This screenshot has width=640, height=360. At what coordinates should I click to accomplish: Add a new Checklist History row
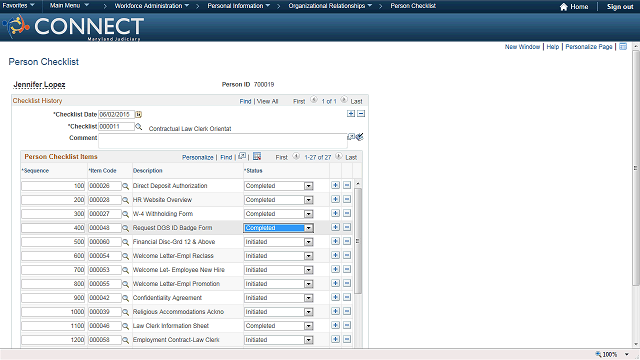click(351, 113)
